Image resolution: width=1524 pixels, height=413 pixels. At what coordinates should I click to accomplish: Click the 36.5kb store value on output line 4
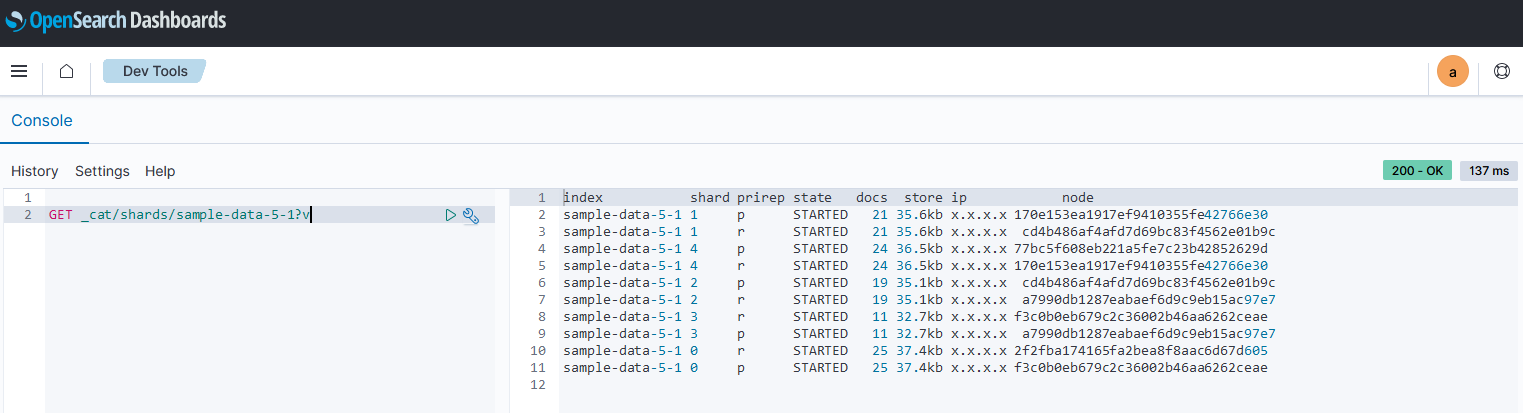coord(920,249)
